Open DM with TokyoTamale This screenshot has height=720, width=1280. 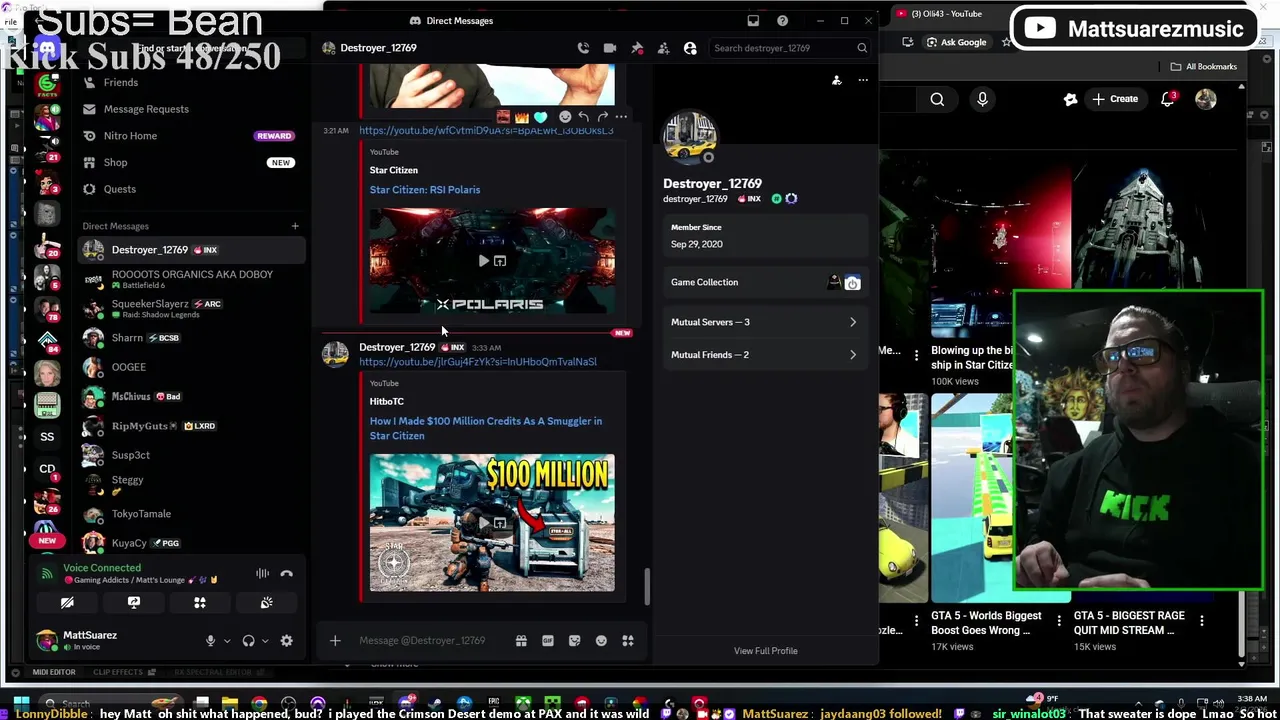point(190,514)
